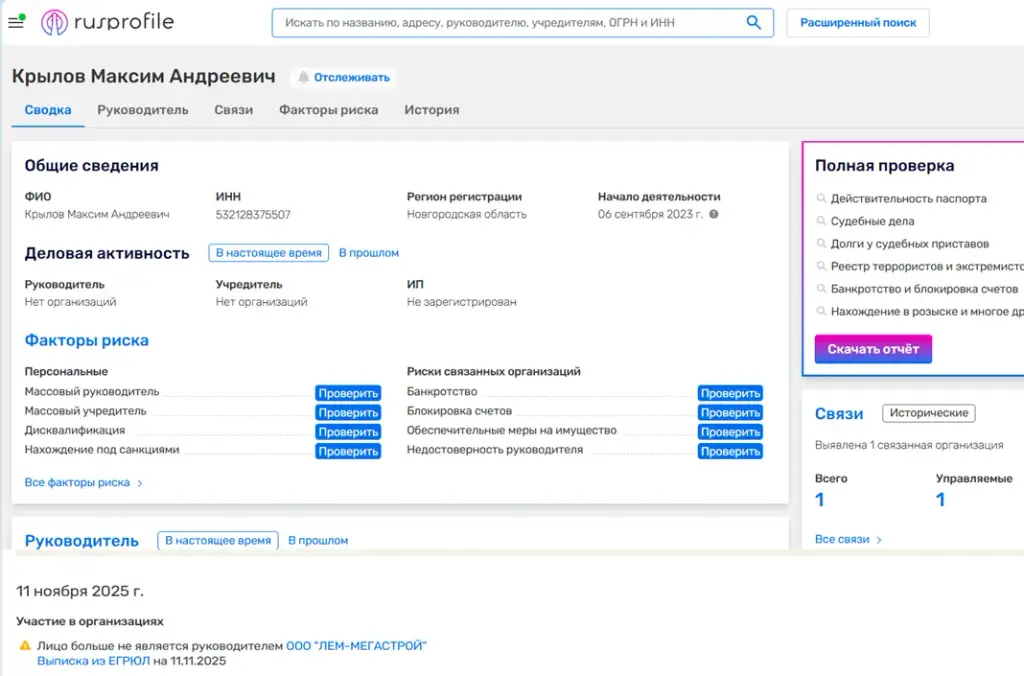Click the rusprofile logo
This screenshot has width=1024, height=676.
pyautogui.click(x=108, y=22)
